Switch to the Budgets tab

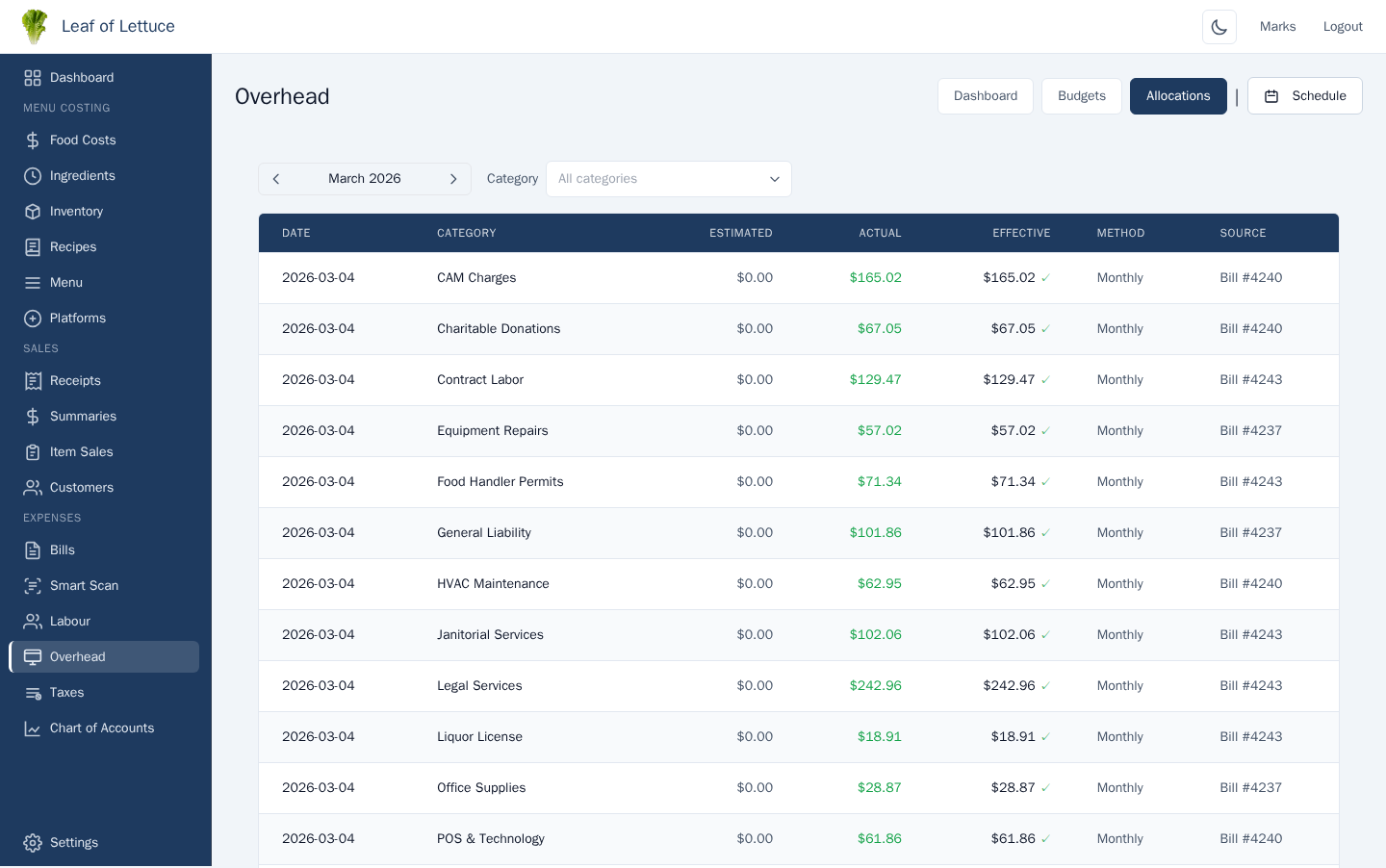[x=1081, y=95]
